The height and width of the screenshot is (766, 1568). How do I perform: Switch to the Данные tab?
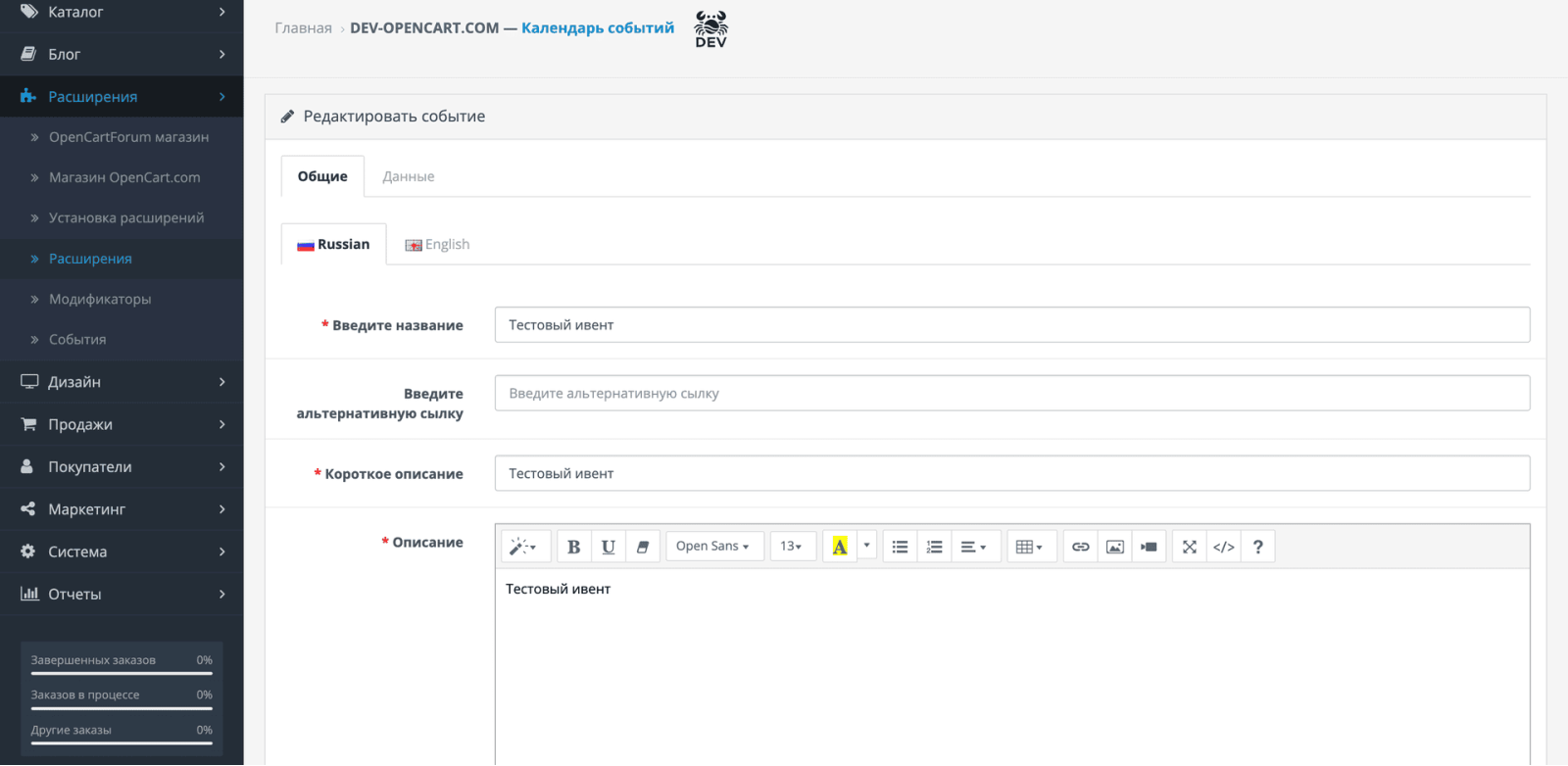point(409,176)
